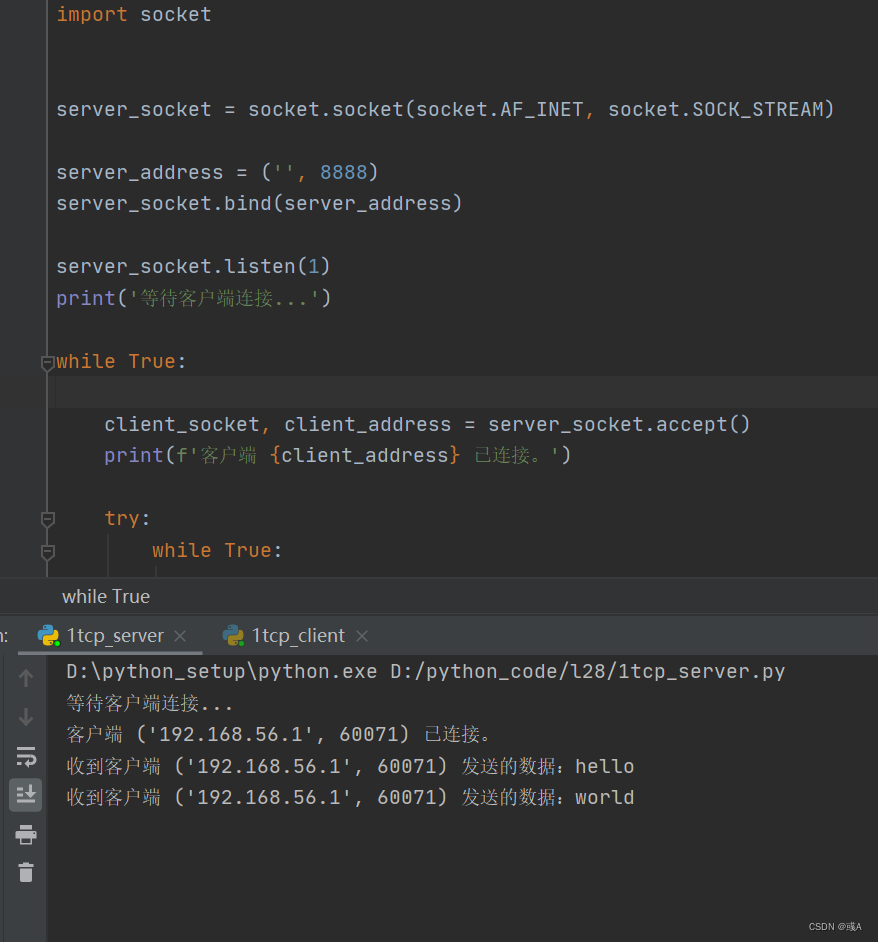878x942 pixels.
Task: Click the Up the stack trace arrow
Action: click(25, 678)
